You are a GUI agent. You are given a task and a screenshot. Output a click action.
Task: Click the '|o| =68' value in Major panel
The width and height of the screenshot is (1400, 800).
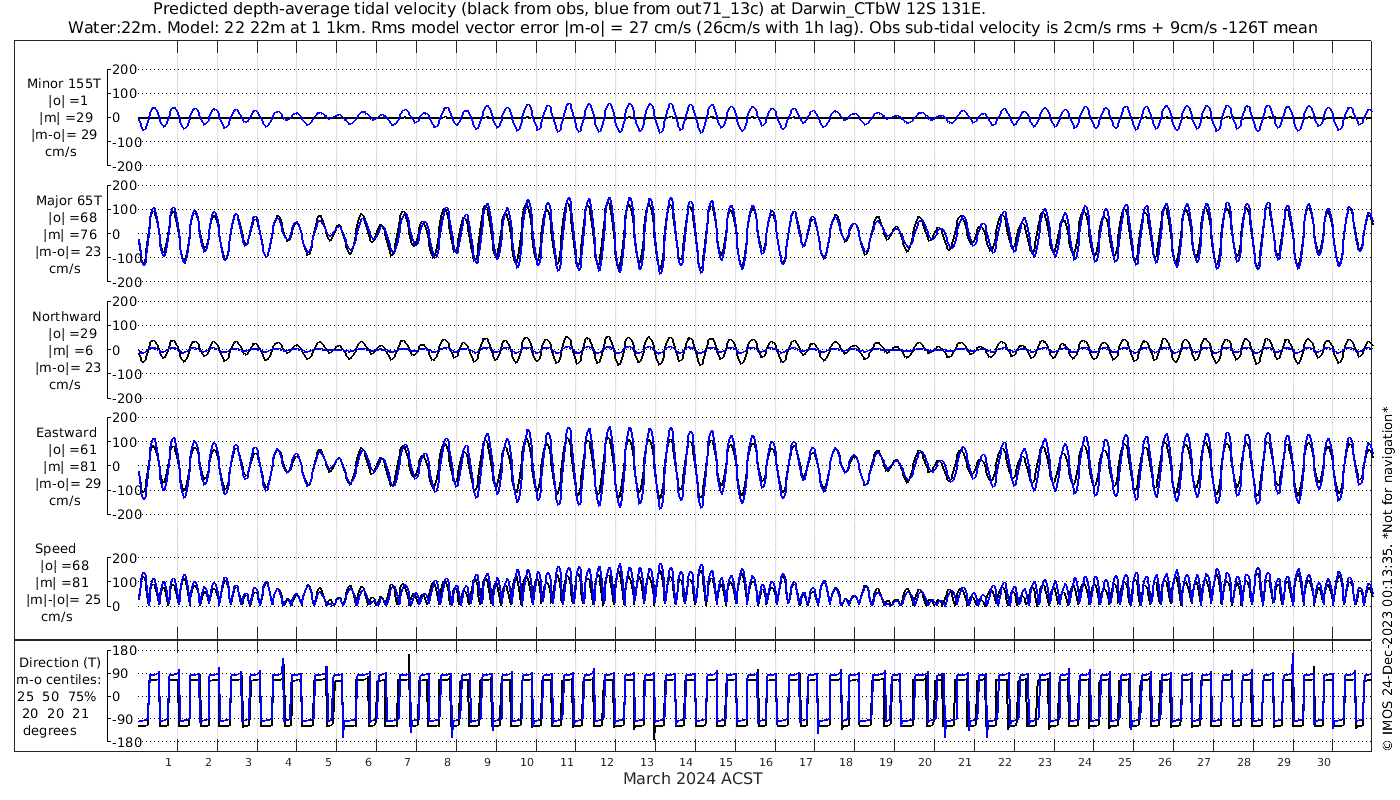click(x=68, y=217)
